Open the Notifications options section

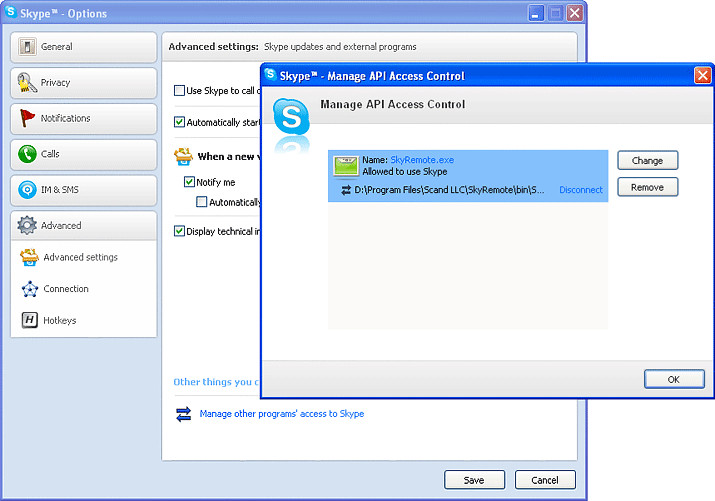pyautogui.click(x=83, y=119)
